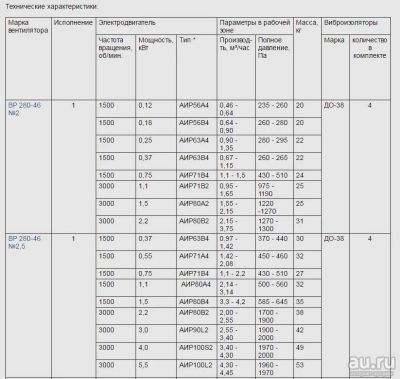400x379 pixels.
Task: Click the АИР100L2 motor type cell
Action: pos(196,369)
